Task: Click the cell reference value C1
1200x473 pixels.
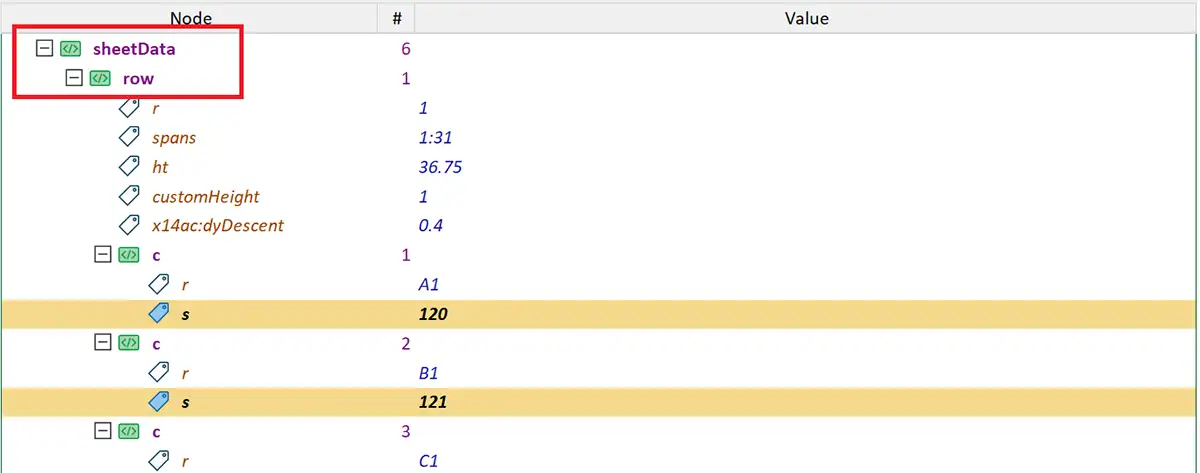Action: (x=429, y=461)
